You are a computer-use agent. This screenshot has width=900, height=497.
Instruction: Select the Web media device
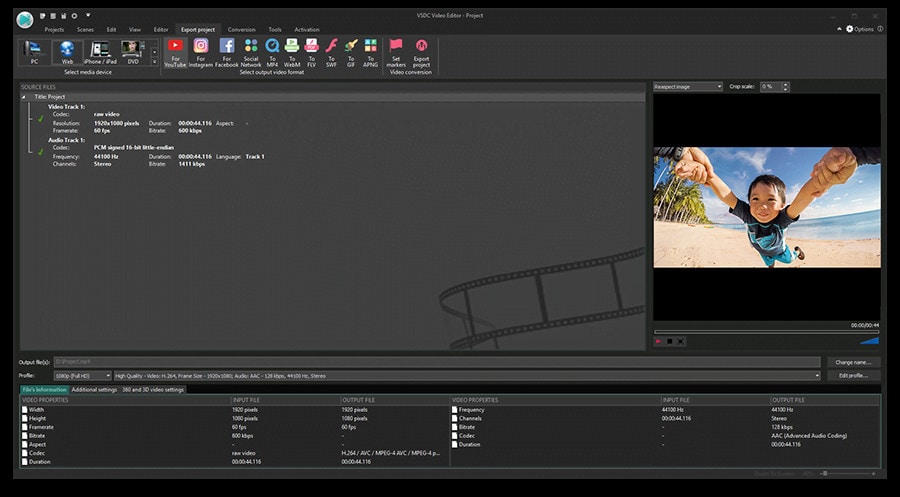pyautogui.click(x=67, y=51)
